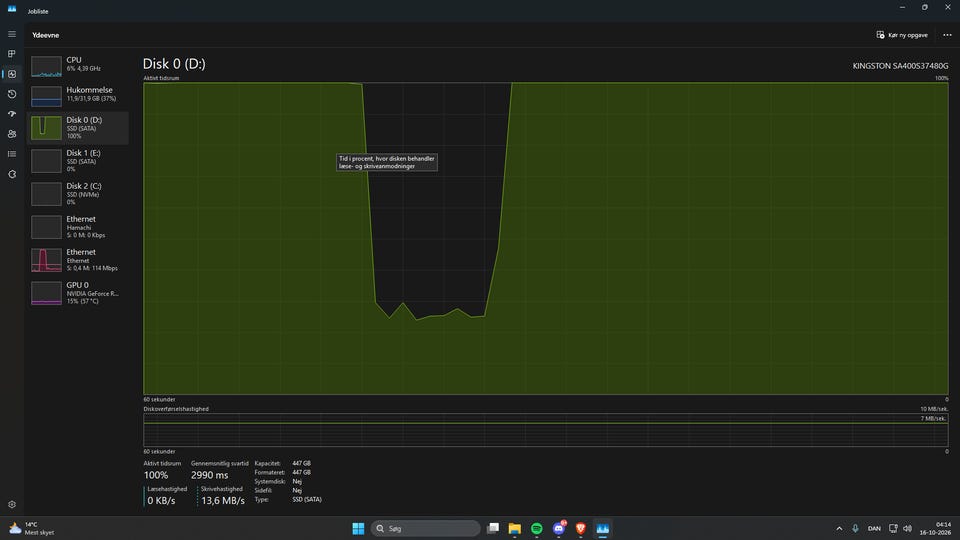
Task: Open the three-dot more options menu
Action: tap(947, 35)
